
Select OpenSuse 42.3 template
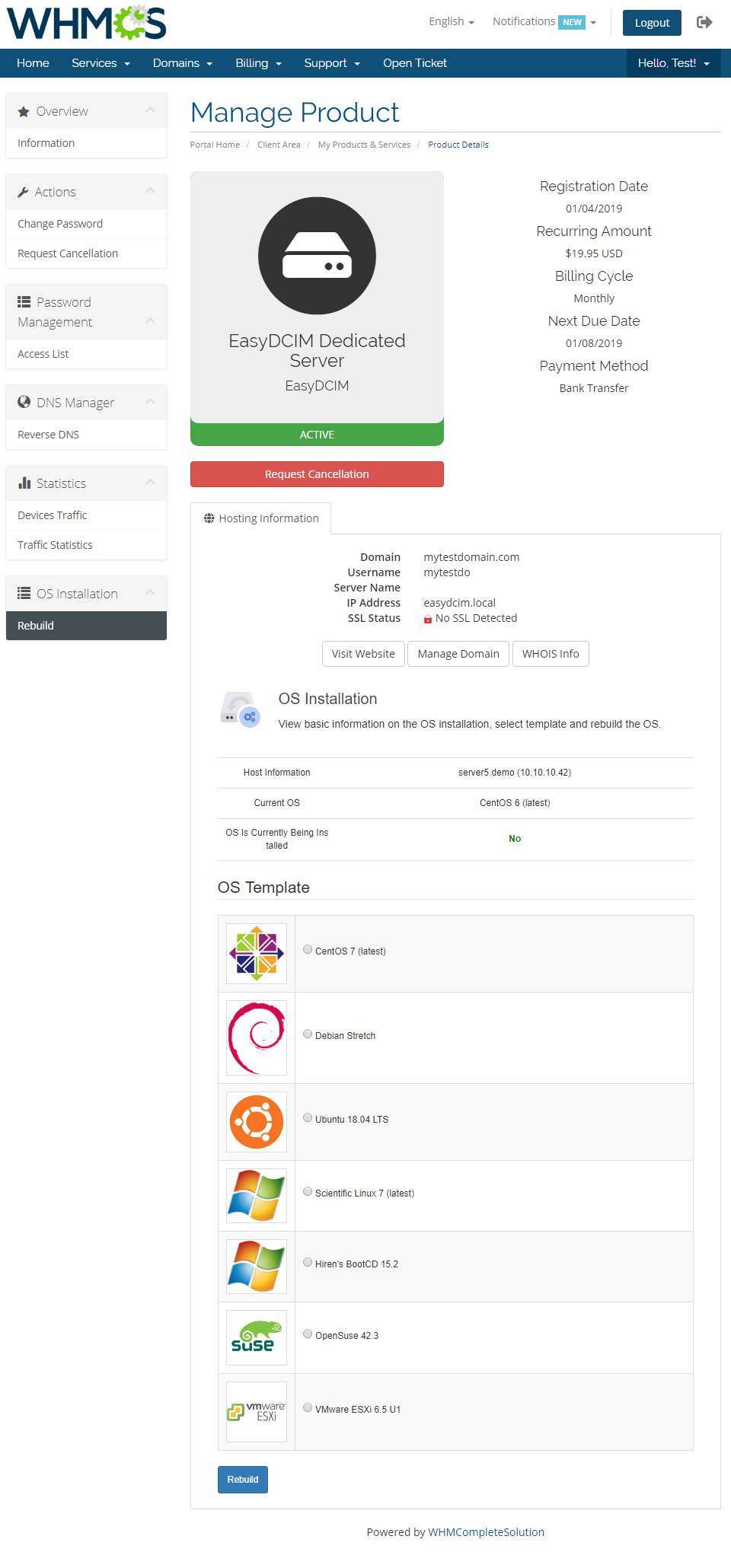pyautogui.click(x=308, y=1334)
